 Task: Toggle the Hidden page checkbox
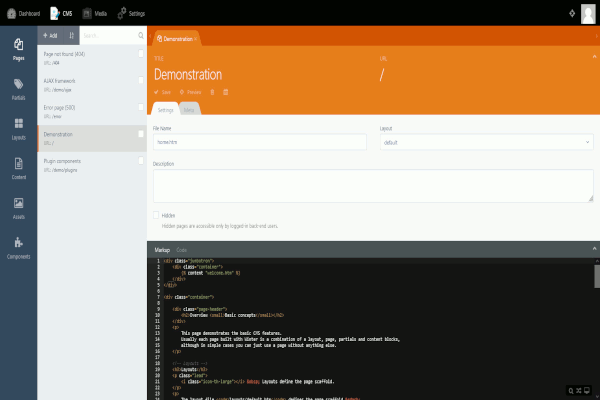[157, 214]
